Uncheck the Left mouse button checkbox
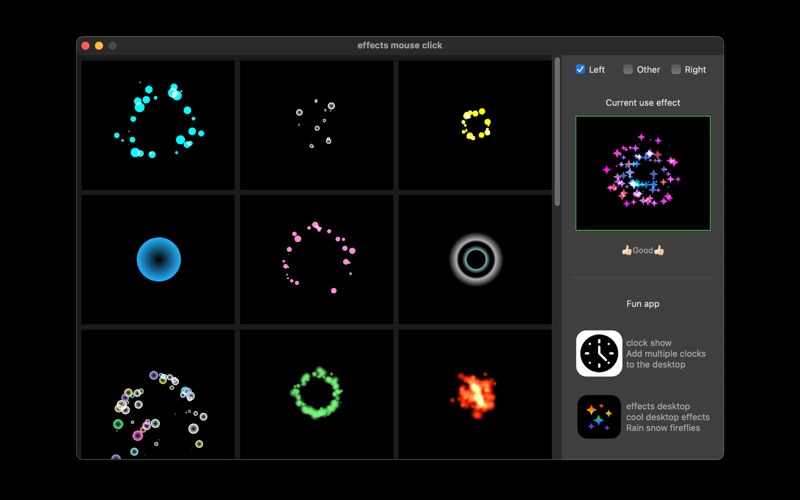 [581, 70]
